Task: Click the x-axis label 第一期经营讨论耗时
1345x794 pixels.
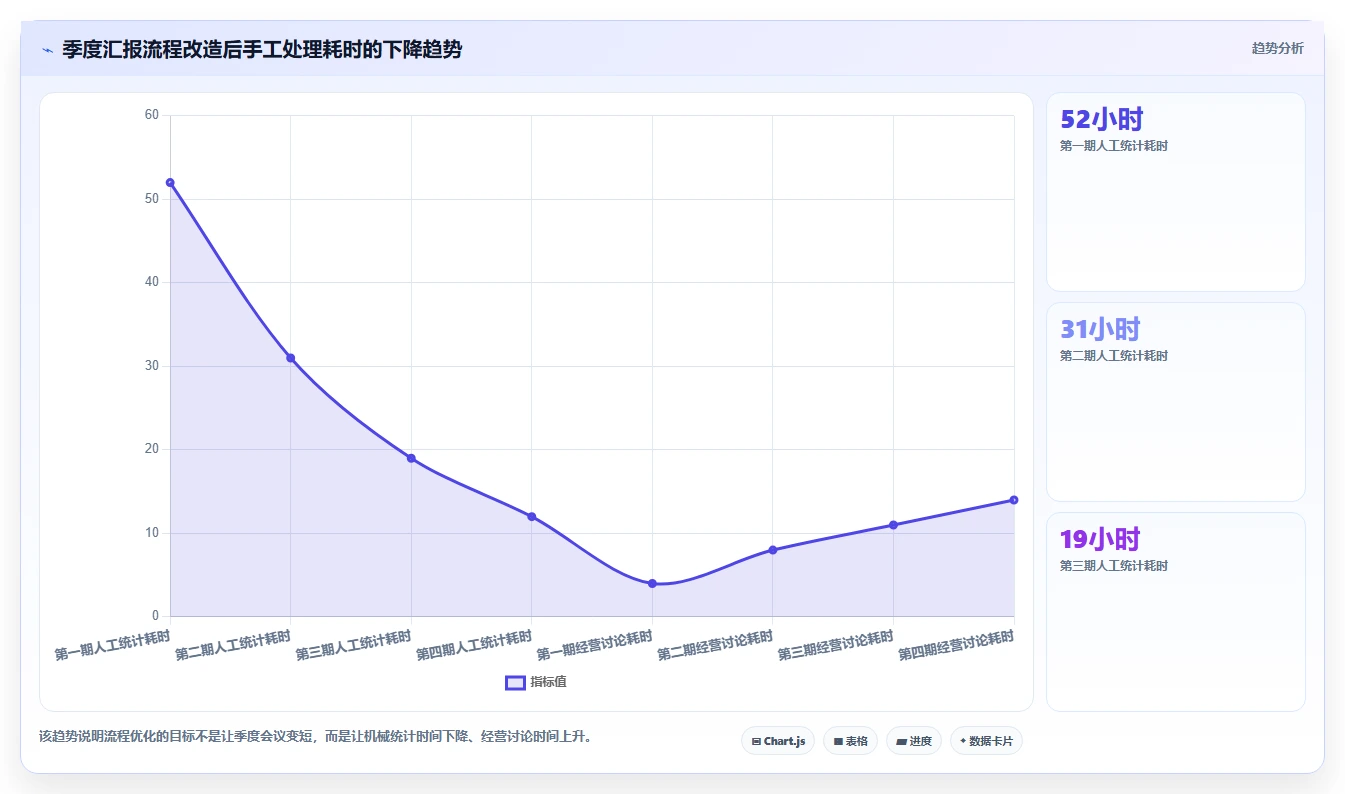Action: 594,646
